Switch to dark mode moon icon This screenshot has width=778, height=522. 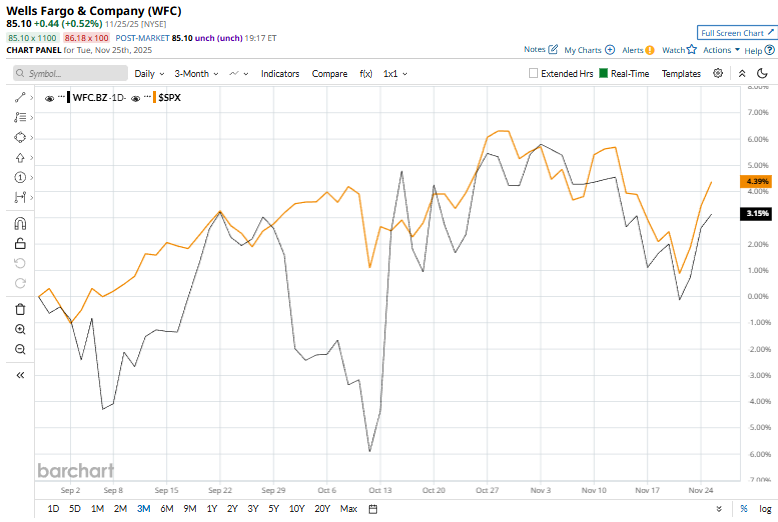(763, 73)
